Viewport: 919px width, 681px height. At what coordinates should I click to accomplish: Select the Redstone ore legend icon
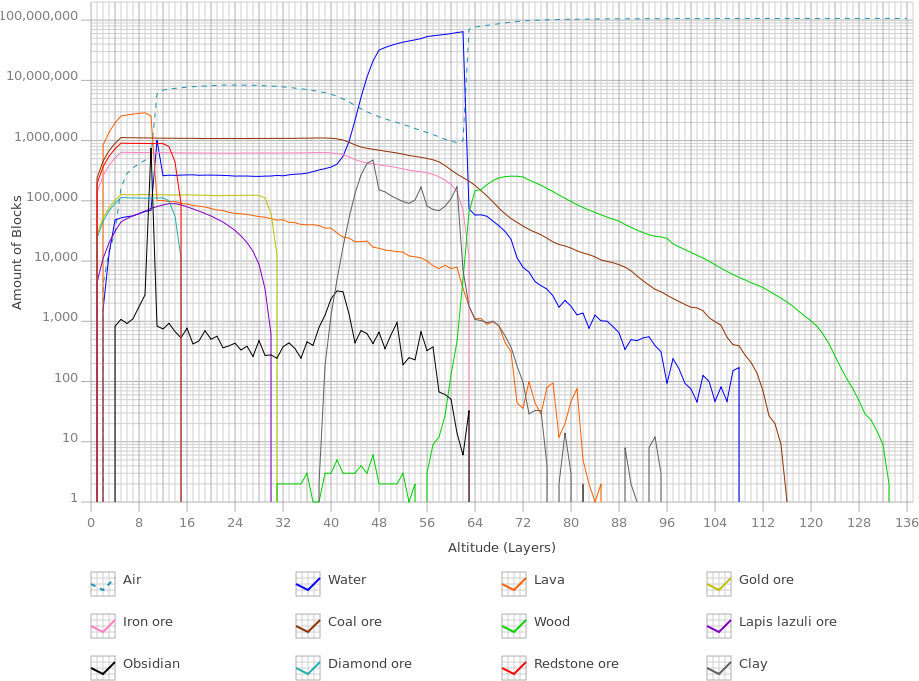[x=514, y=668]
